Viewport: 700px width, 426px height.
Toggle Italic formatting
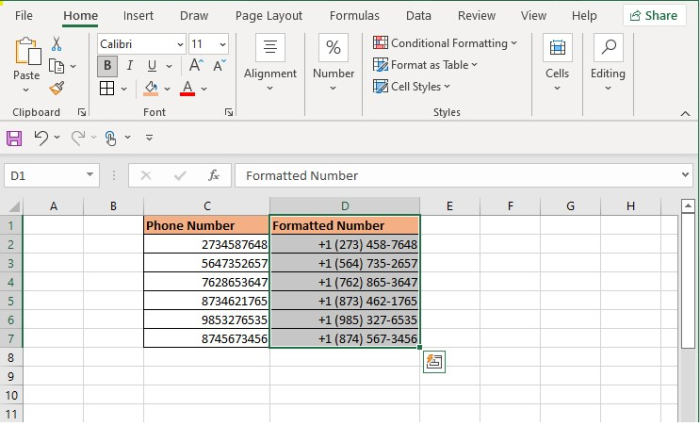tap(128, 66)
